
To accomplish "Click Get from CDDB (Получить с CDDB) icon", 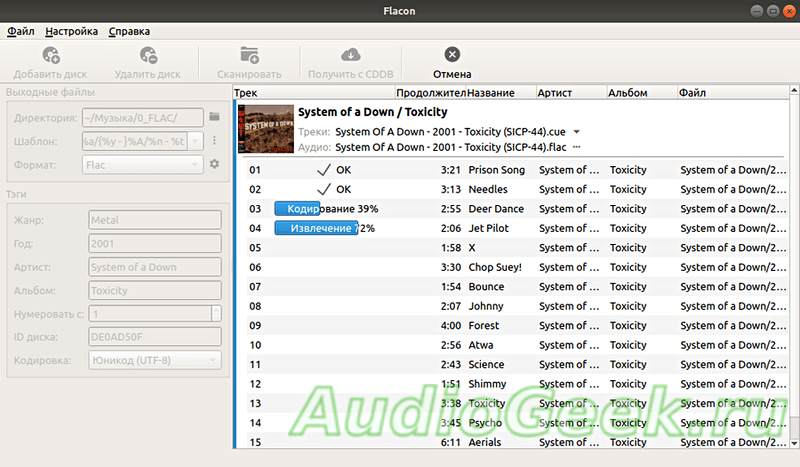I will (x=351, y=55).
